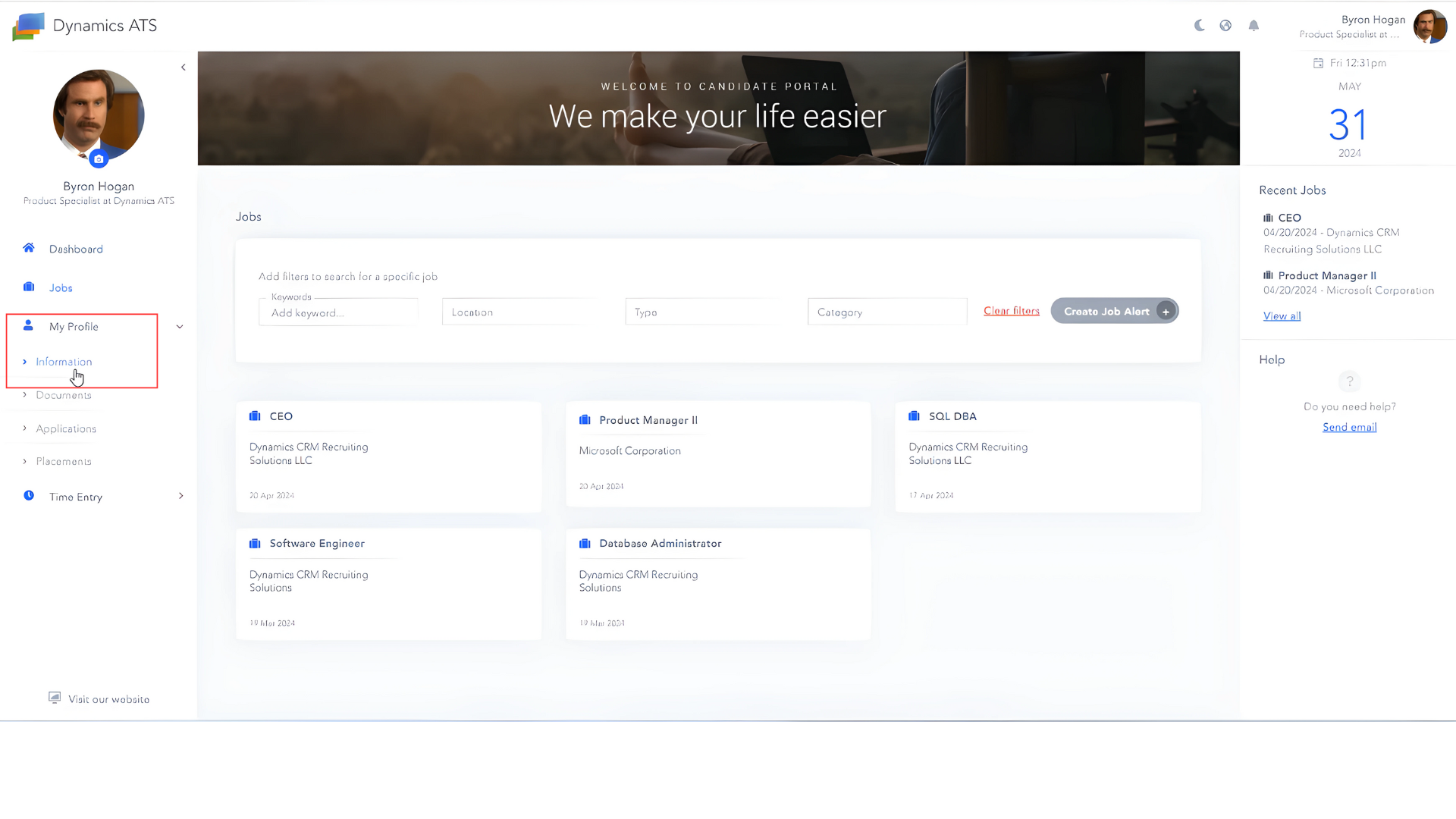Open Product Manager II job card title
The image size is (1456, 819).
(648, 420)
